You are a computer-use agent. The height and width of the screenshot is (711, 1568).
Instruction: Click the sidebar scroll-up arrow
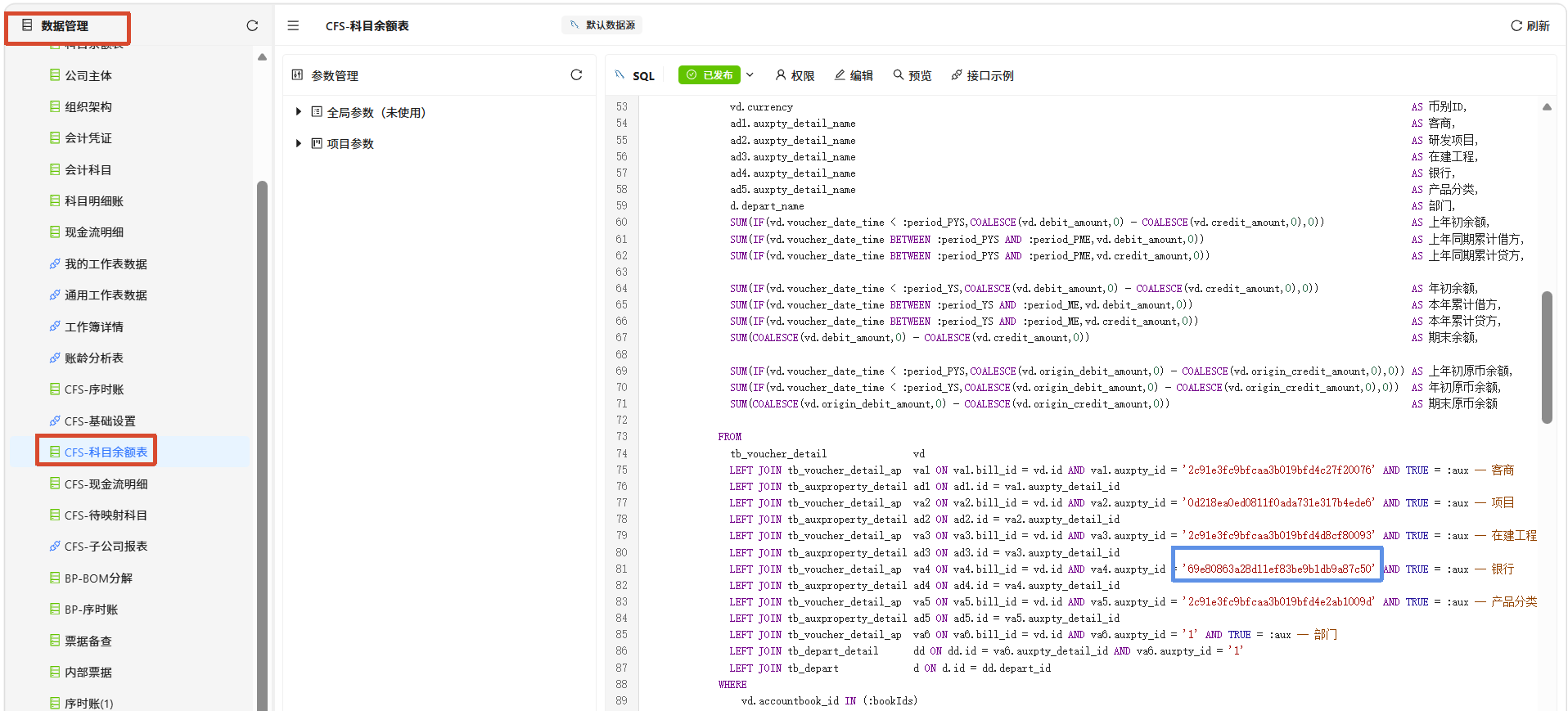(262, 57)
